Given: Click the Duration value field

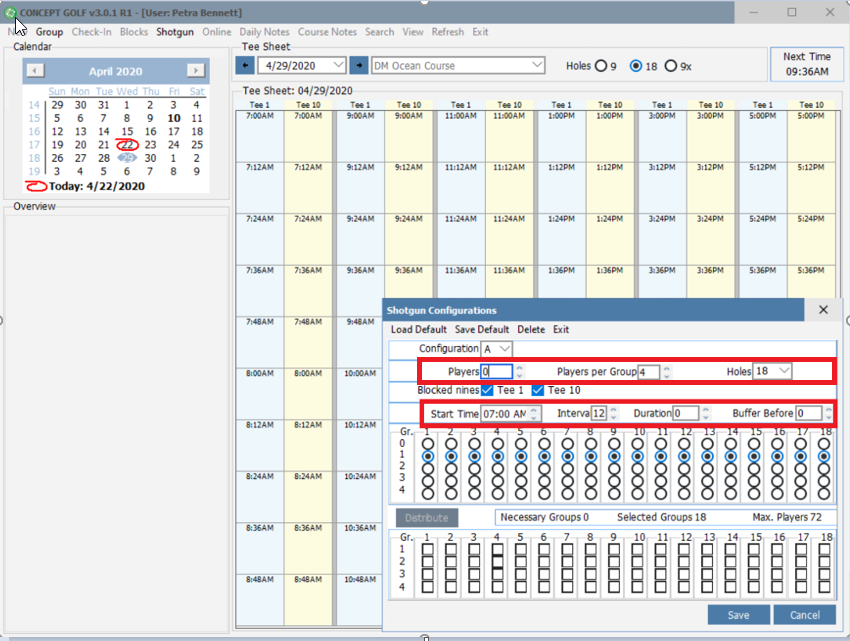Looking at the screenshot, I should (x=685, y=413).
